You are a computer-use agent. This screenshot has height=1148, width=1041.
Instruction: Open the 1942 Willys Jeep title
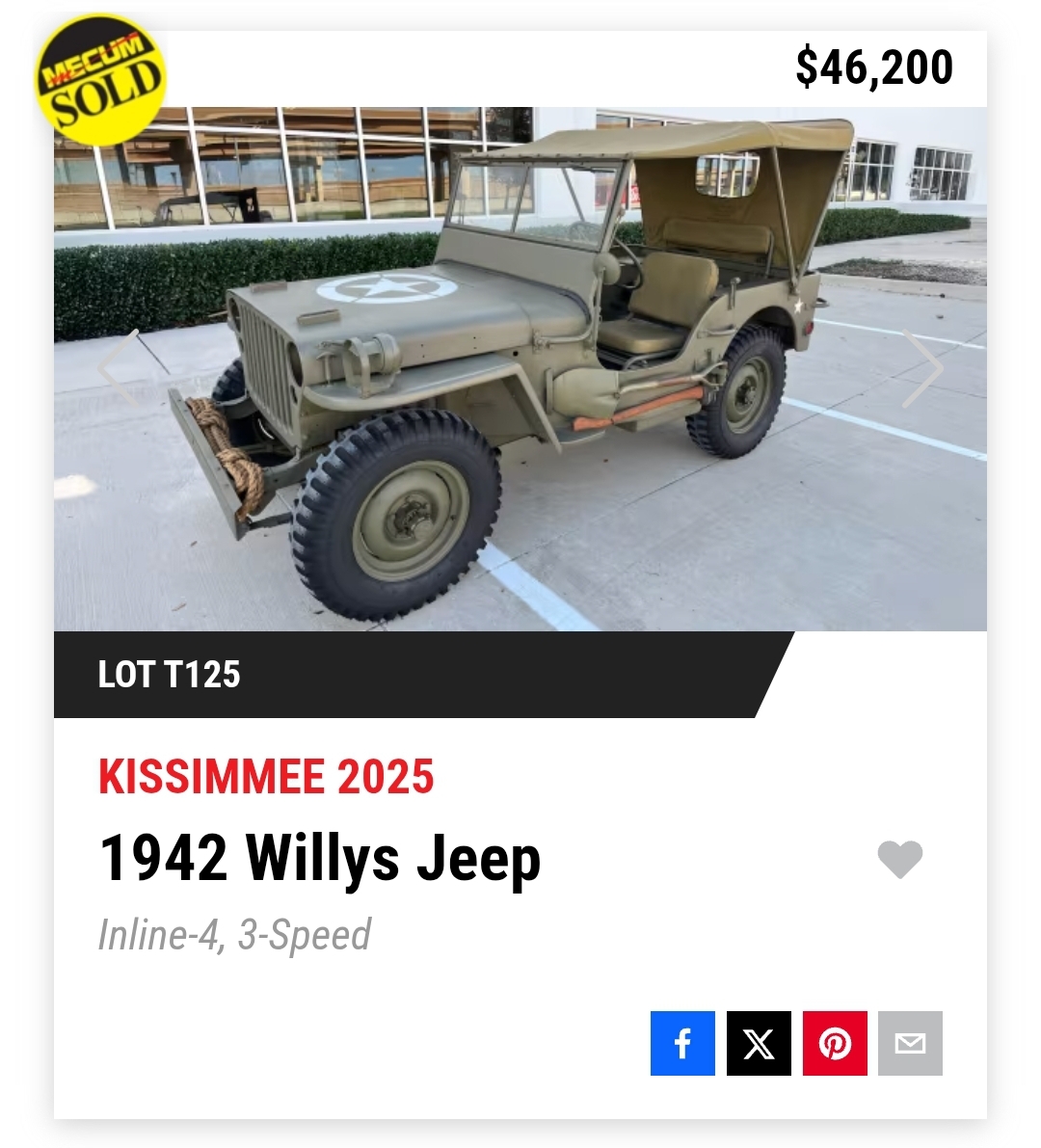[x=320, y=857]
